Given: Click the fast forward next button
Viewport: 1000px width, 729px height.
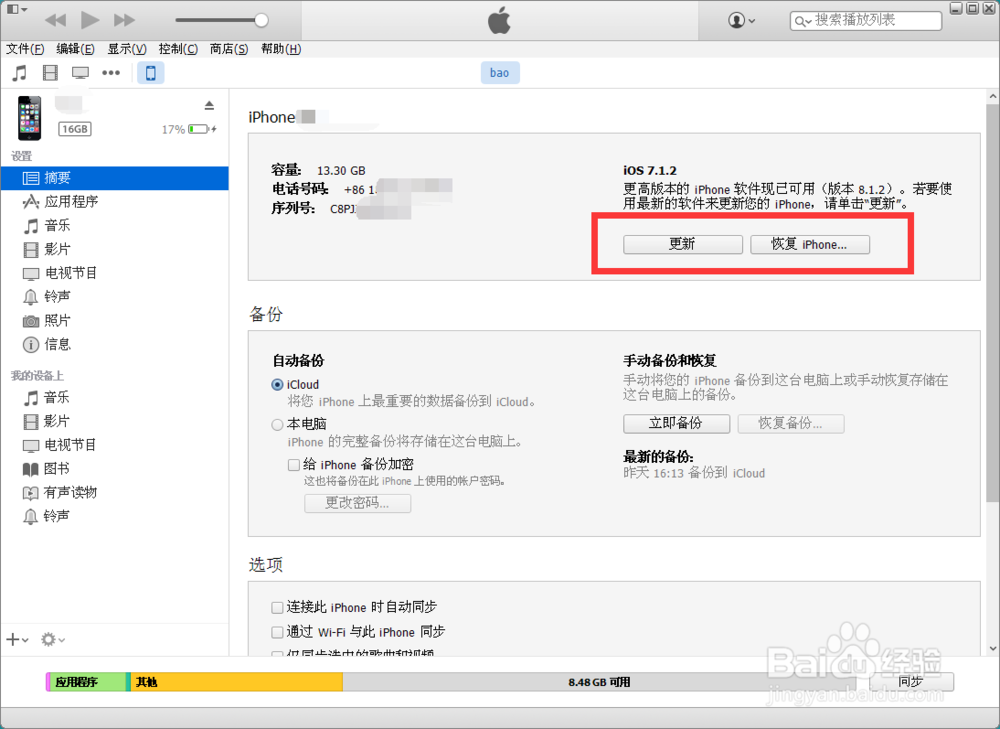Looking at the screenshot, I should (124, 20).
